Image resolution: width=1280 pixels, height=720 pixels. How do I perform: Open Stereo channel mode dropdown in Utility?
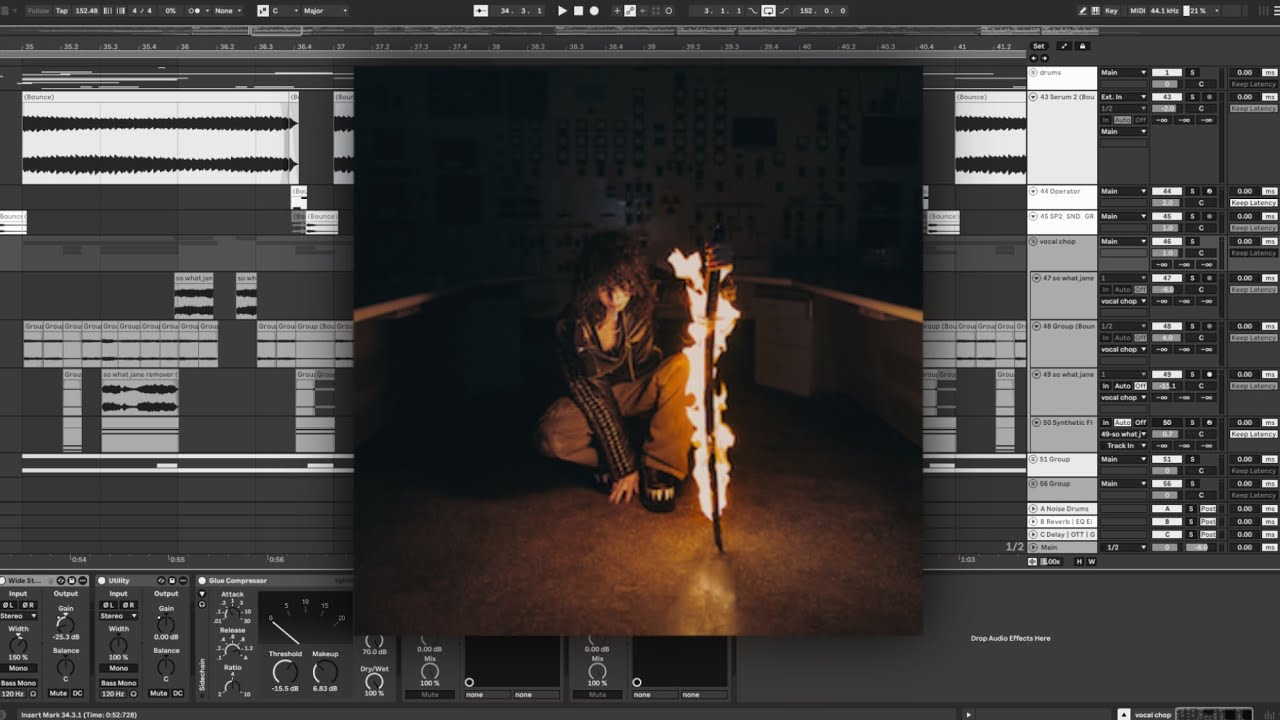tap(118, 616)
